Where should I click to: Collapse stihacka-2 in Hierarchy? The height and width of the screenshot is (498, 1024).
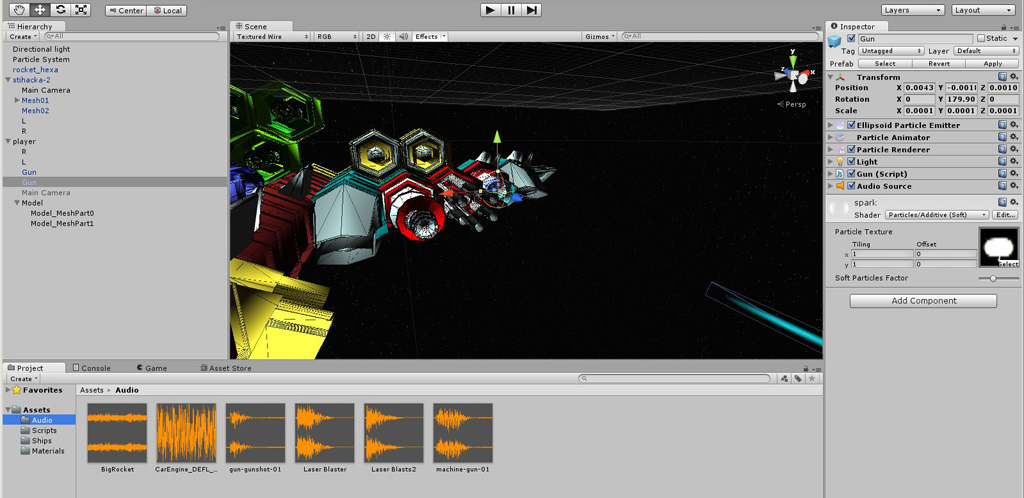pyautogui.click(x=8, y=80)
